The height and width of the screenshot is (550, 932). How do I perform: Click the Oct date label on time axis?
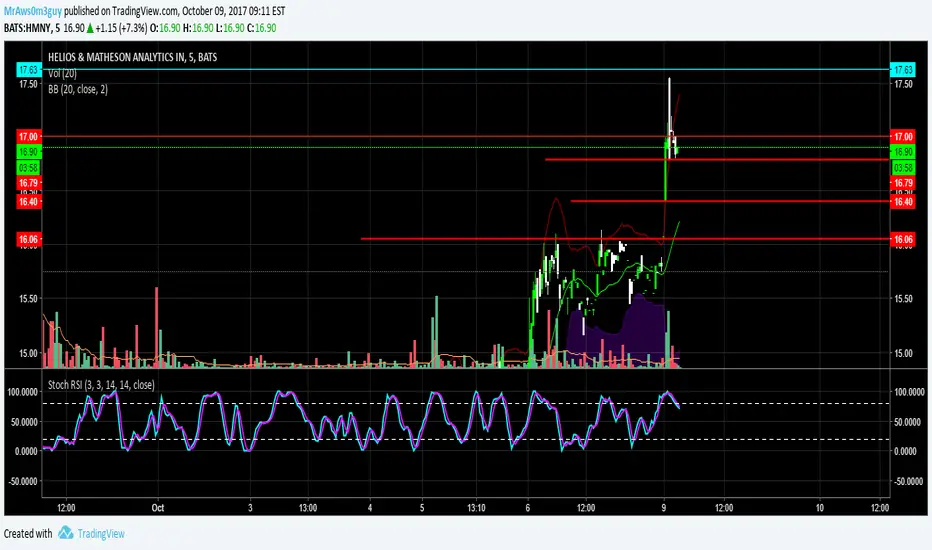tap(158, 508)
